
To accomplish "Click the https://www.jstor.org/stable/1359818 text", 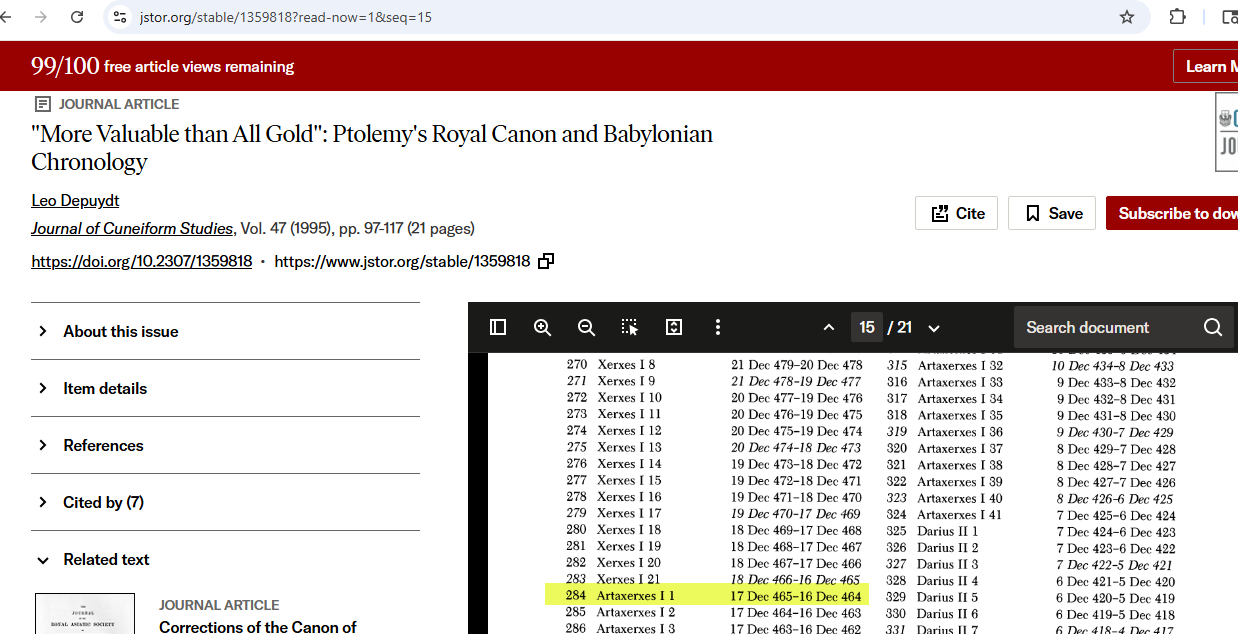I will pos(402,261).
